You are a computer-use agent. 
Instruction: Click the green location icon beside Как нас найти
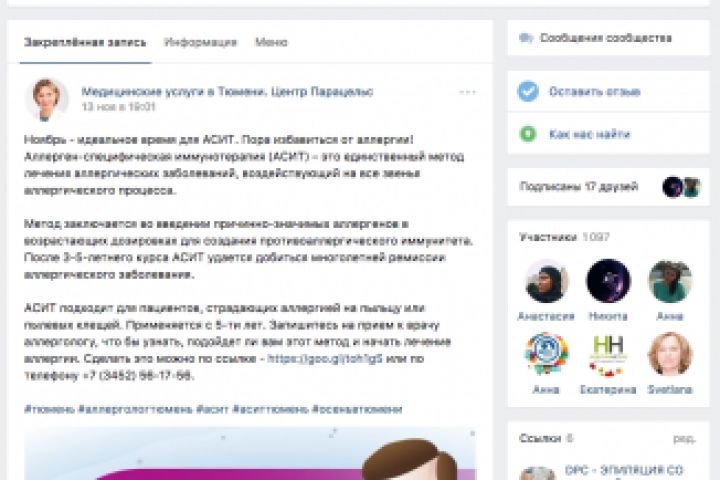[x=528, y=134]
